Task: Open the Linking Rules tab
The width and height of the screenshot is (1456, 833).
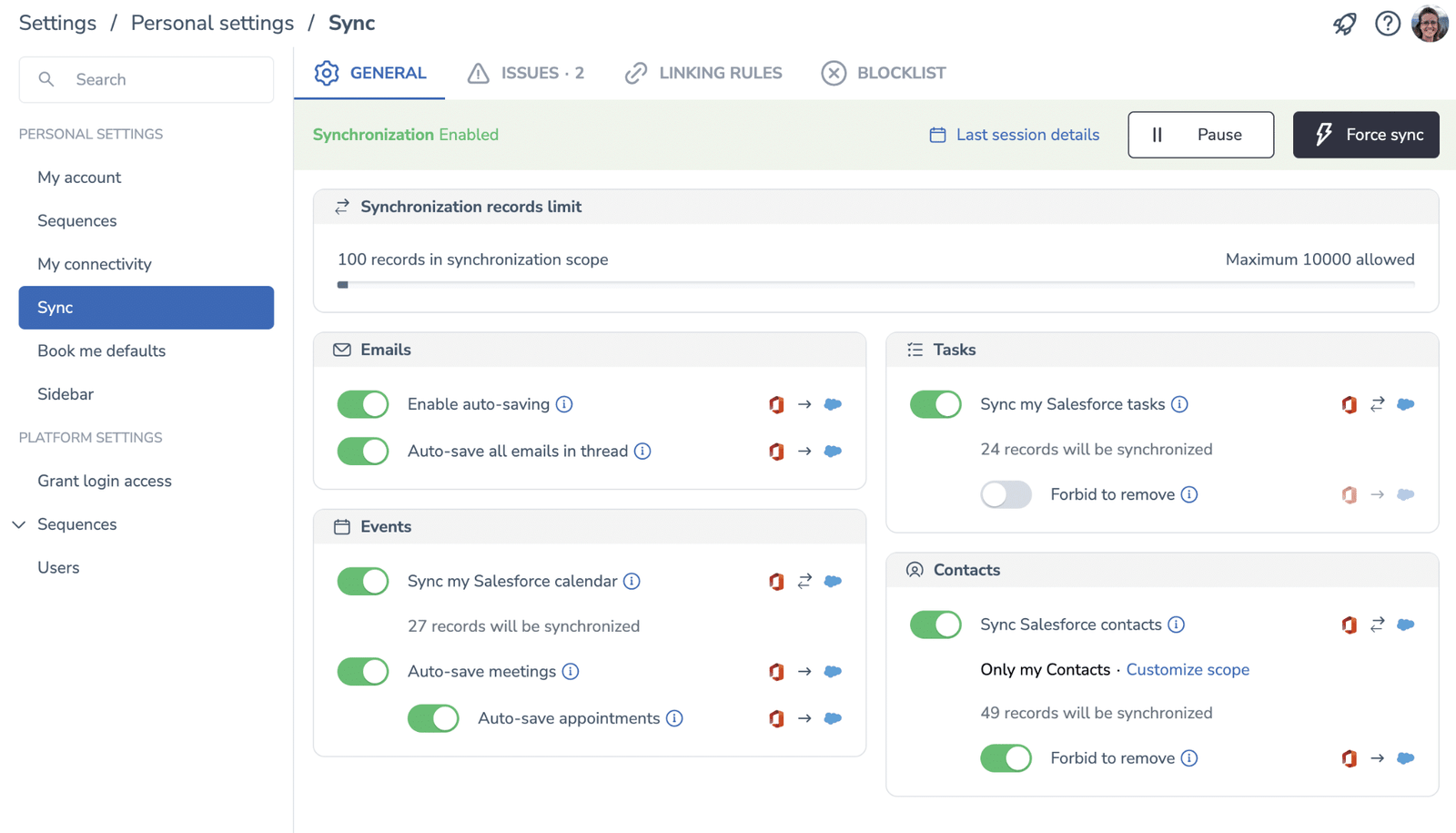Action: point(703,73)
